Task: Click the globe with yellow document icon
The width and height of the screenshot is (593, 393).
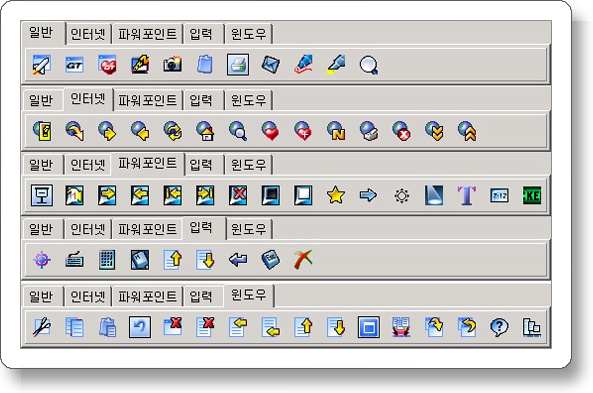Action: pyautogui.click(x=42, y=131)
